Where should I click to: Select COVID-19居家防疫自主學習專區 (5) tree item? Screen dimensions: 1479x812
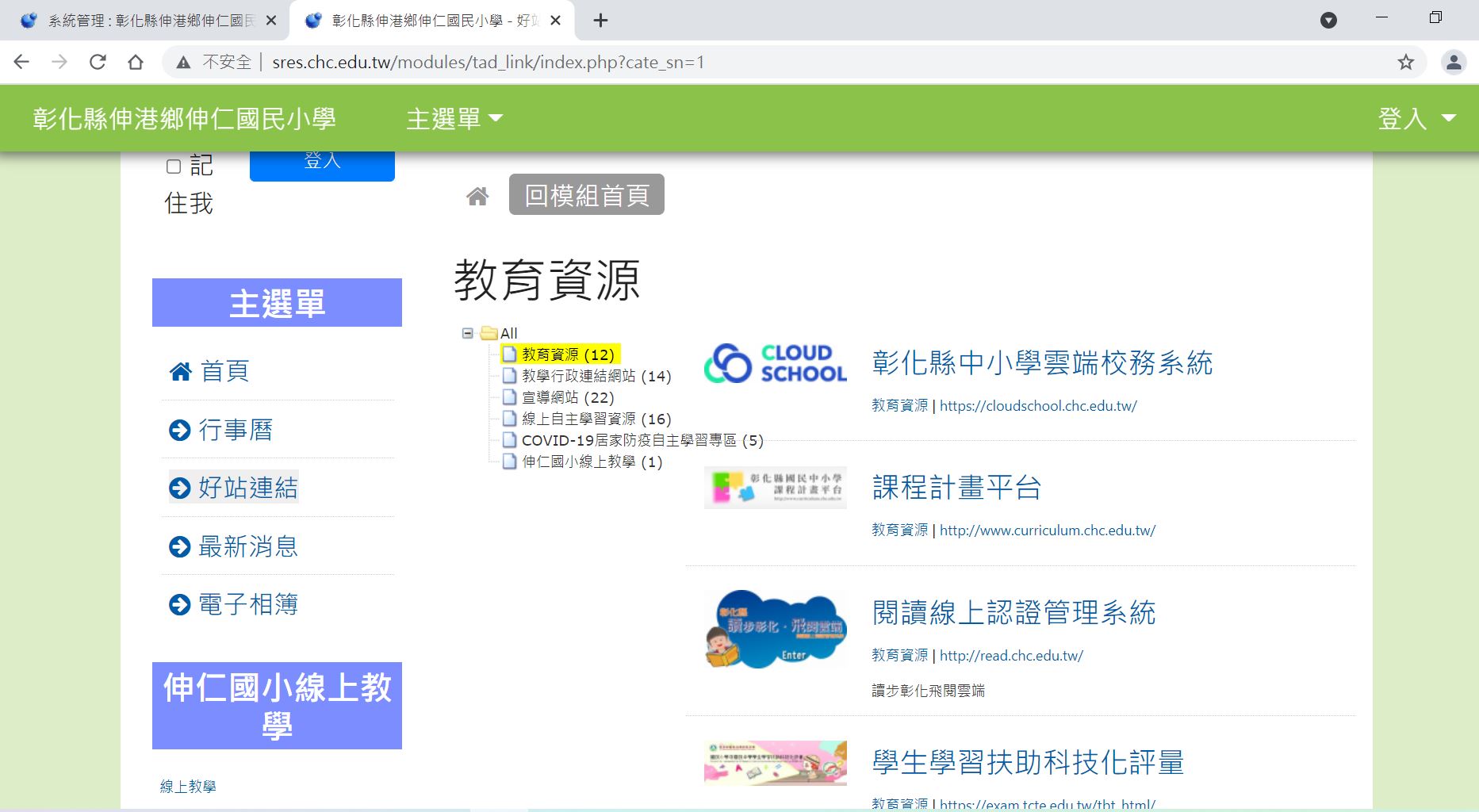coord(642,440)
